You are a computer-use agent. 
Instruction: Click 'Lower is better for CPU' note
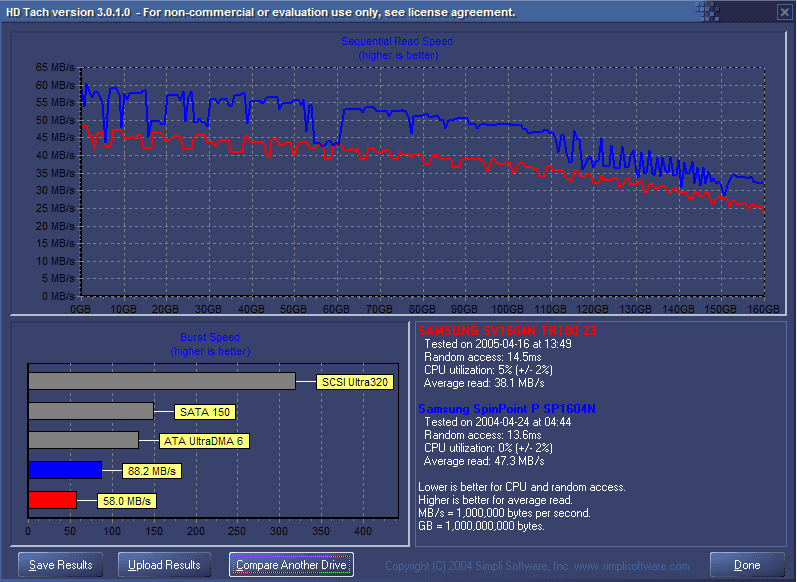click(522, 487)
